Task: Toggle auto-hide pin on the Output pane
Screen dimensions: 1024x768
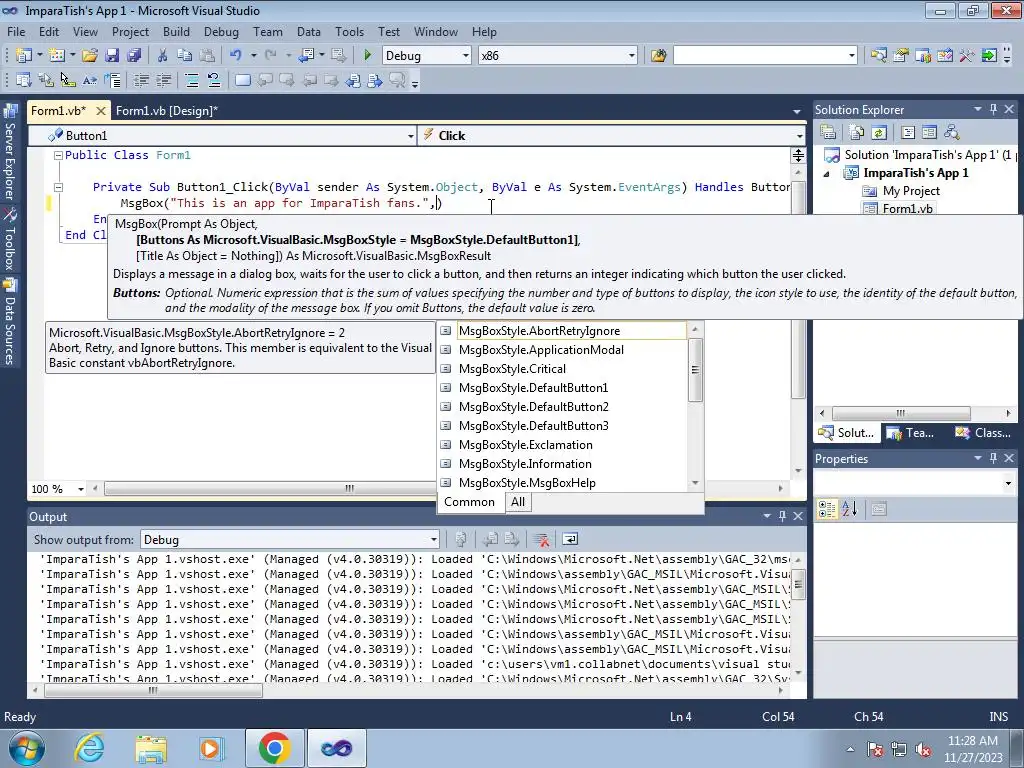Action: [x=782, y=516]
